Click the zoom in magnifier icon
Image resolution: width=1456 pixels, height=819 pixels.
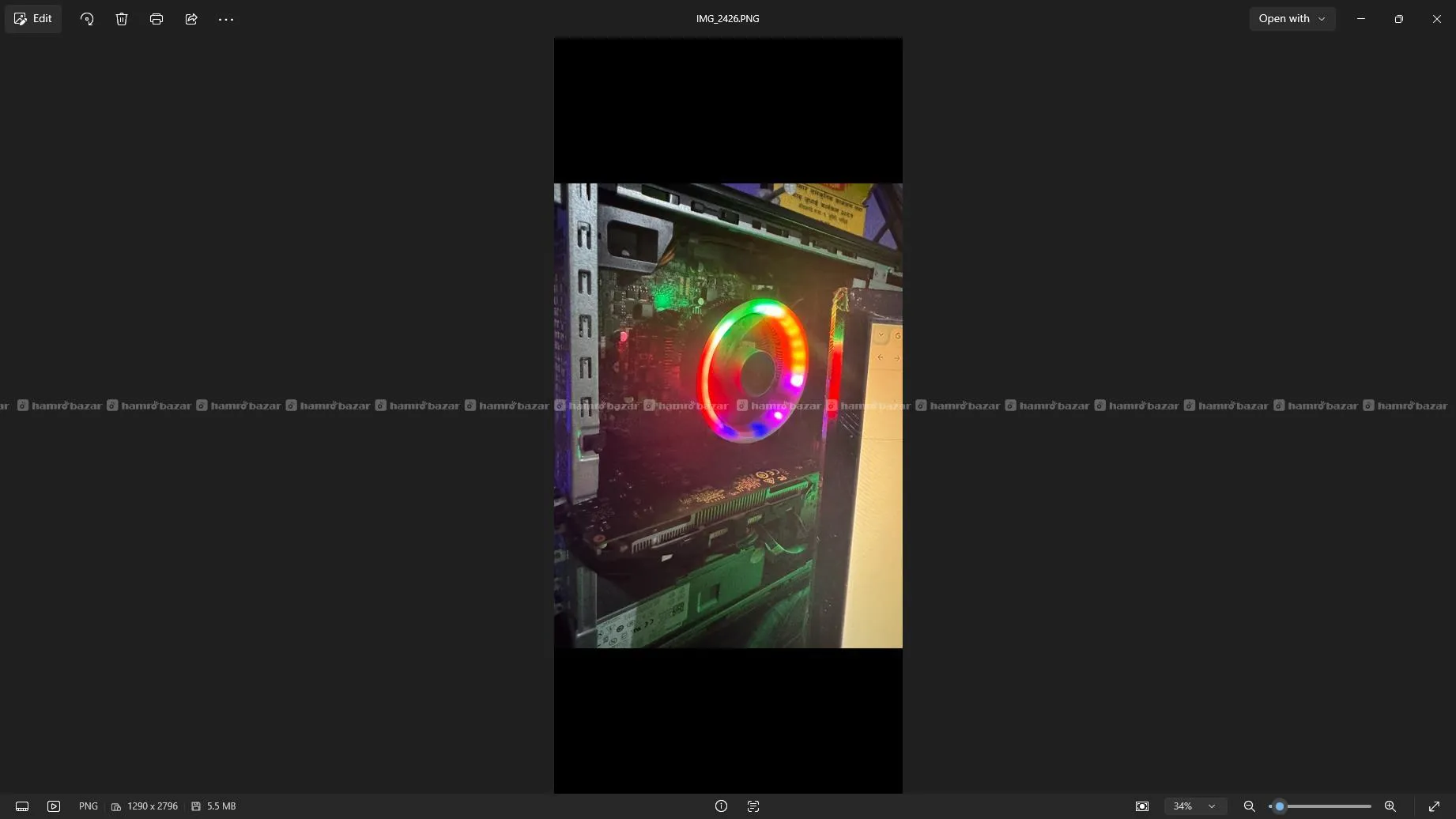coord(1390,806)
